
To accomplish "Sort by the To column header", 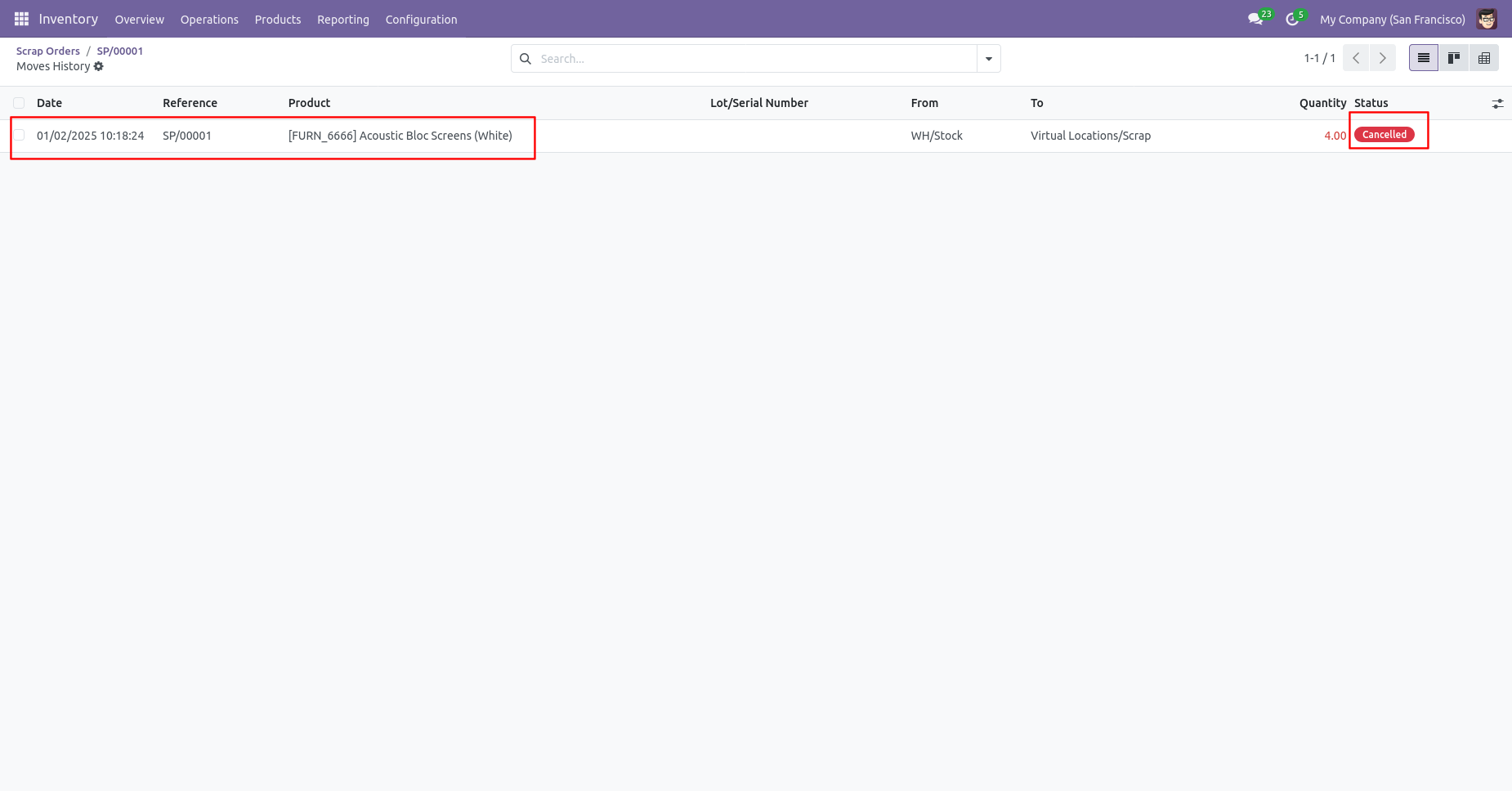I will click(x=1037, y=103).
